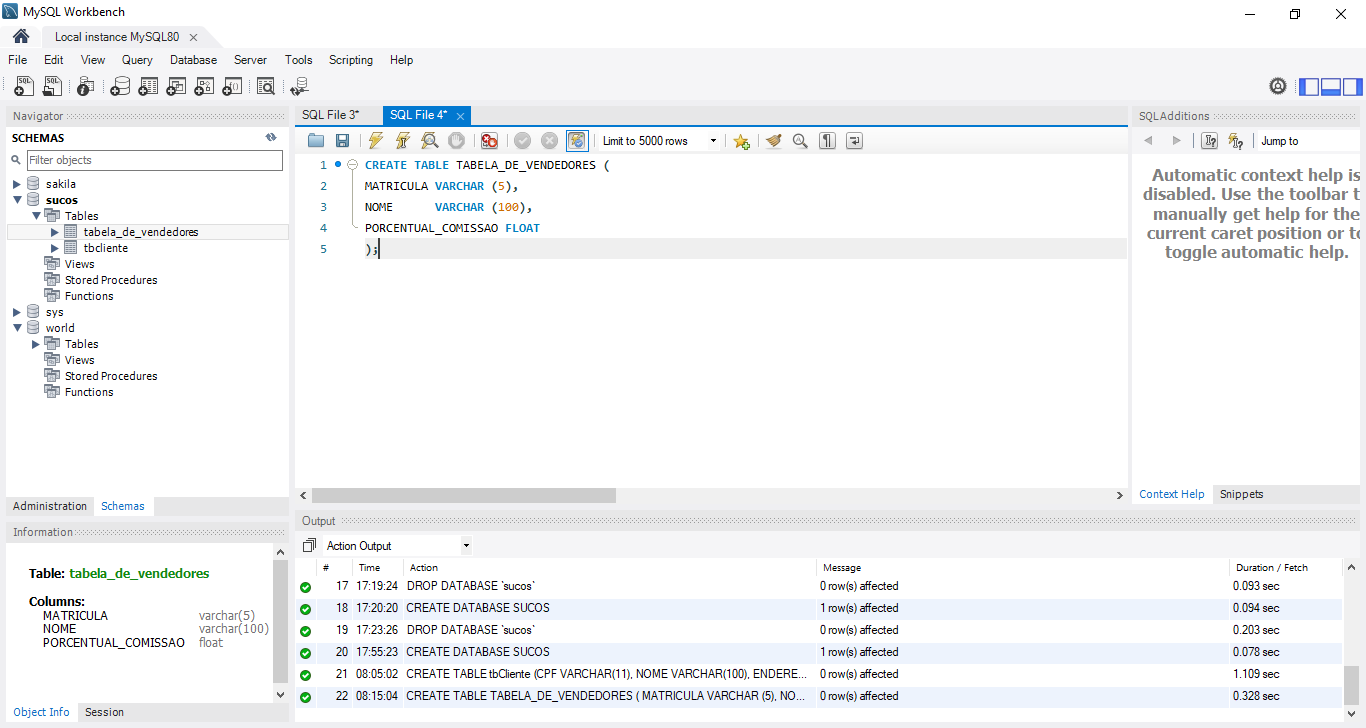
Task: Execute statement under cursor icon
Action: (x=402, y=141)
